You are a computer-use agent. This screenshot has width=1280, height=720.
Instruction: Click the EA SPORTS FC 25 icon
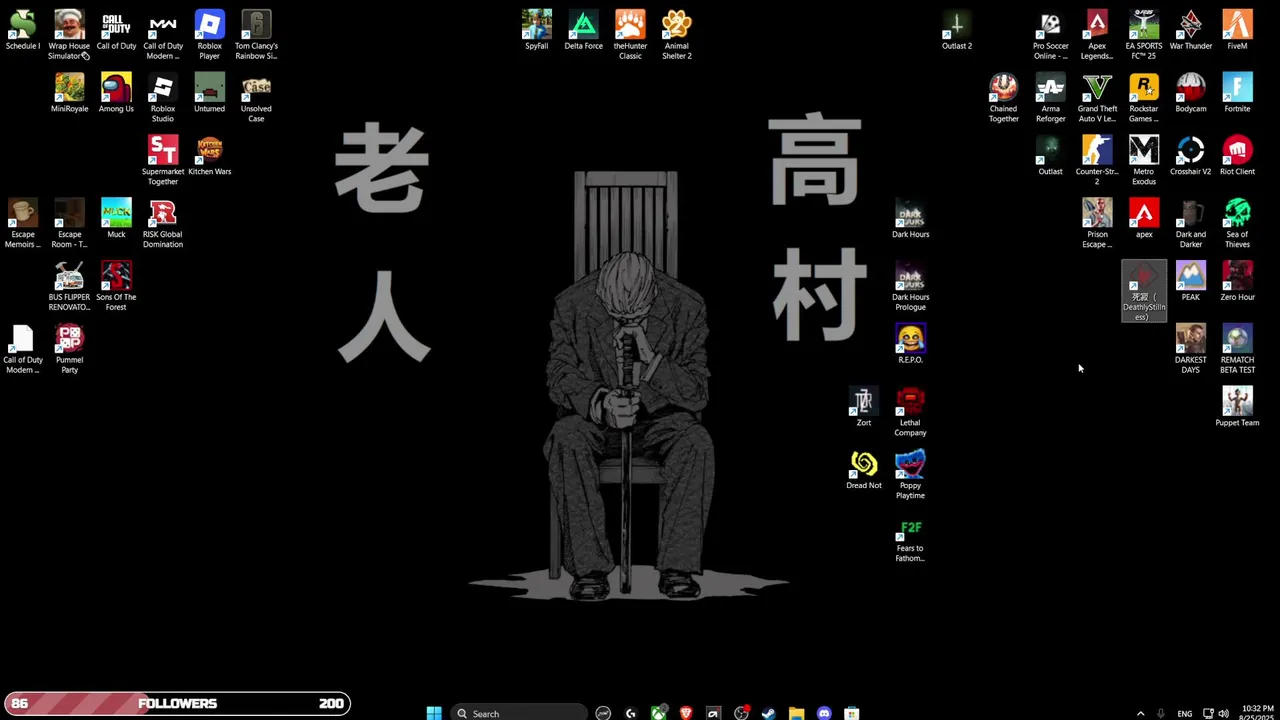click(x=1144, y=35)
